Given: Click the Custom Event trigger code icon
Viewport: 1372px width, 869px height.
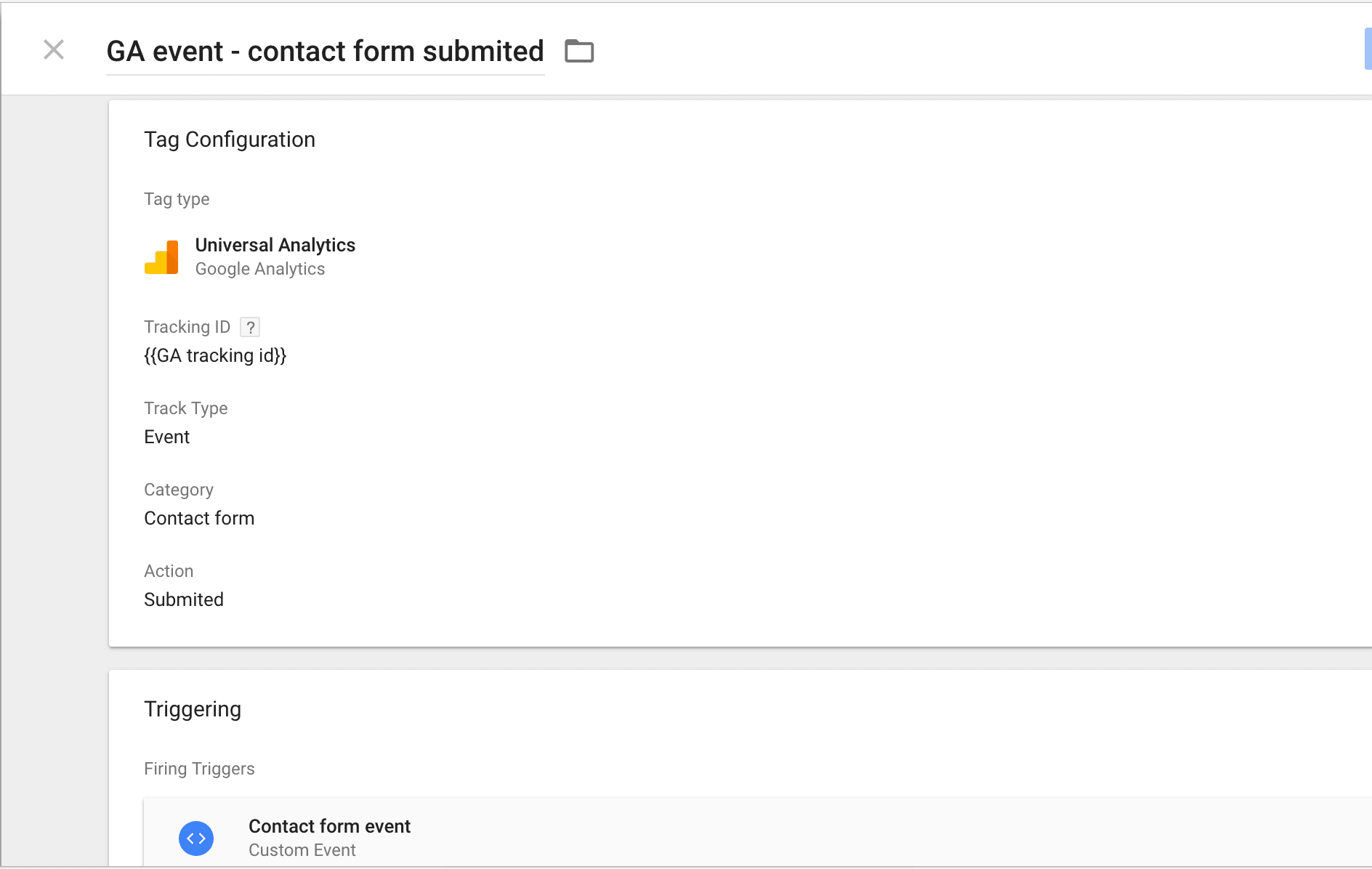Looking at the screenshot, I should tap(196, 838).
